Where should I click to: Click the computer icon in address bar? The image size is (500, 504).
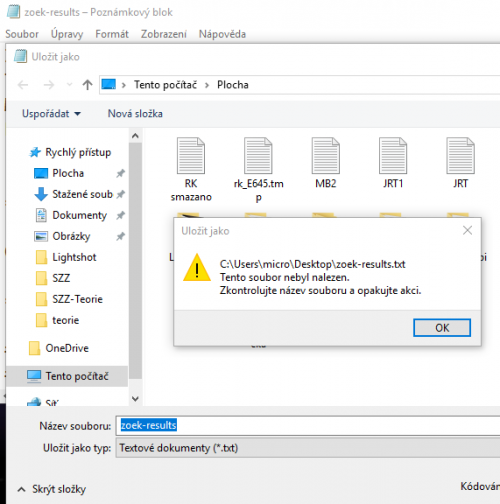109,84
